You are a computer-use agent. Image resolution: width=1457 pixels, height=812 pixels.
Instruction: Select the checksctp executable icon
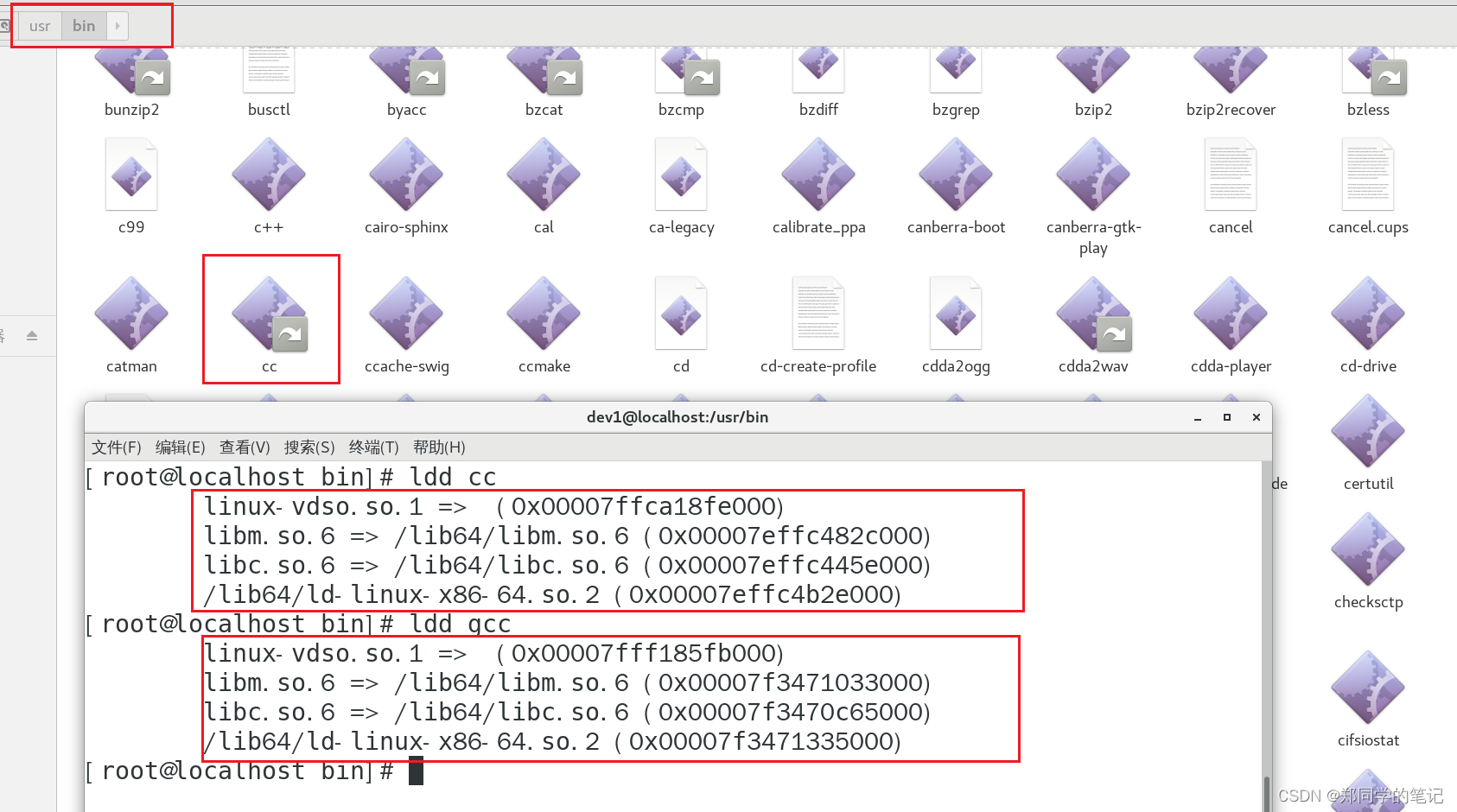tap(1368, 549)
